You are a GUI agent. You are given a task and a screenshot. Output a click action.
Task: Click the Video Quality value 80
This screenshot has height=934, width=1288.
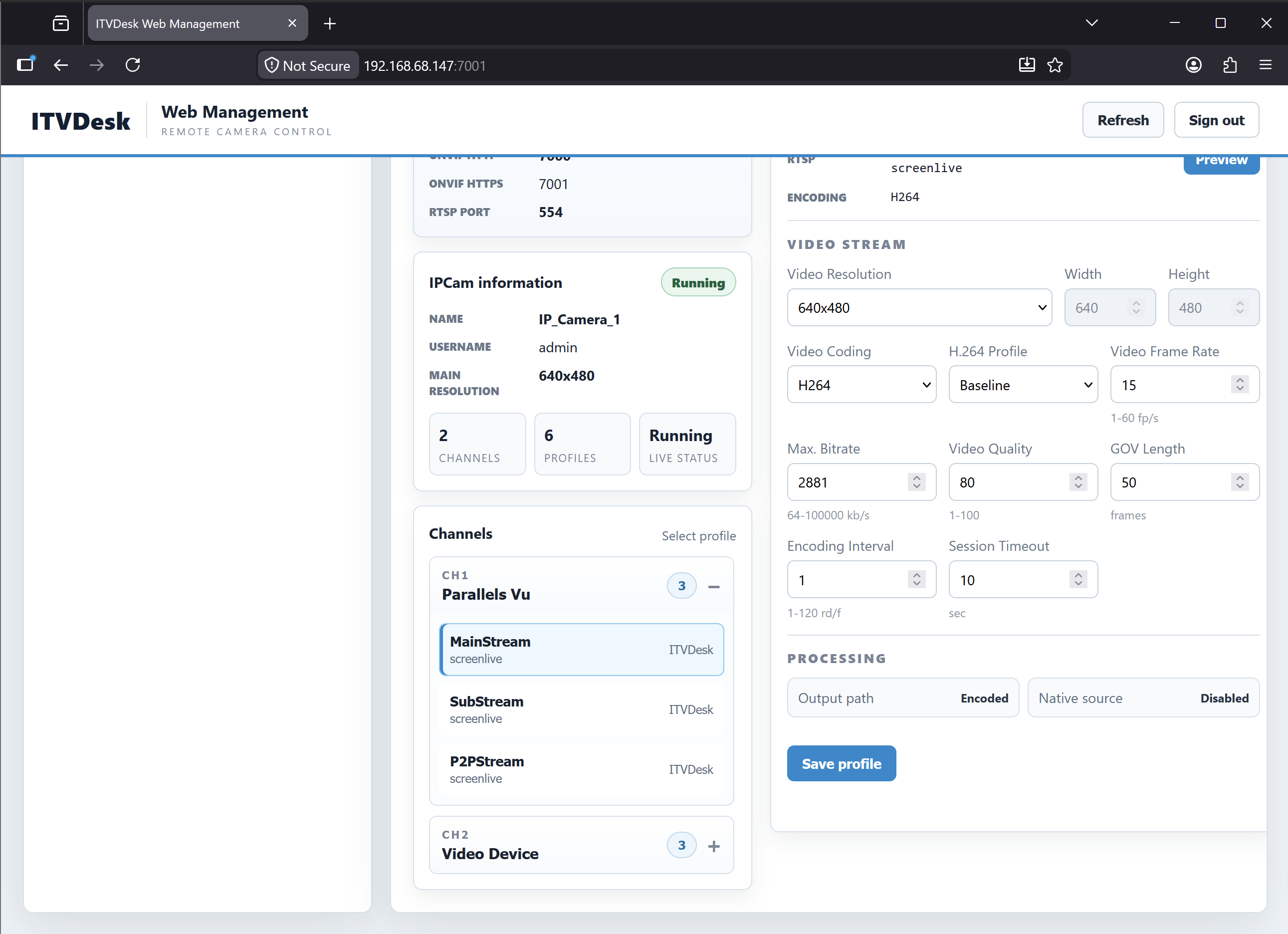tap(967, 482)
